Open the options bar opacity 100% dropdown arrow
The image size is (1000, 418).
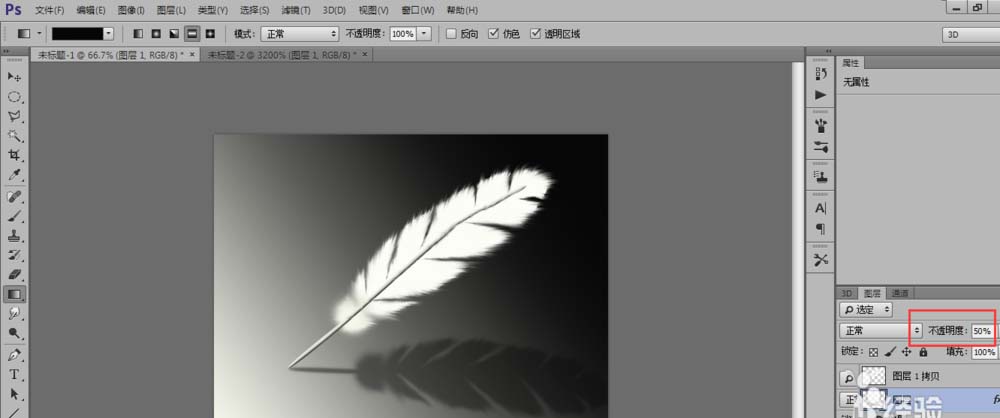424,34
